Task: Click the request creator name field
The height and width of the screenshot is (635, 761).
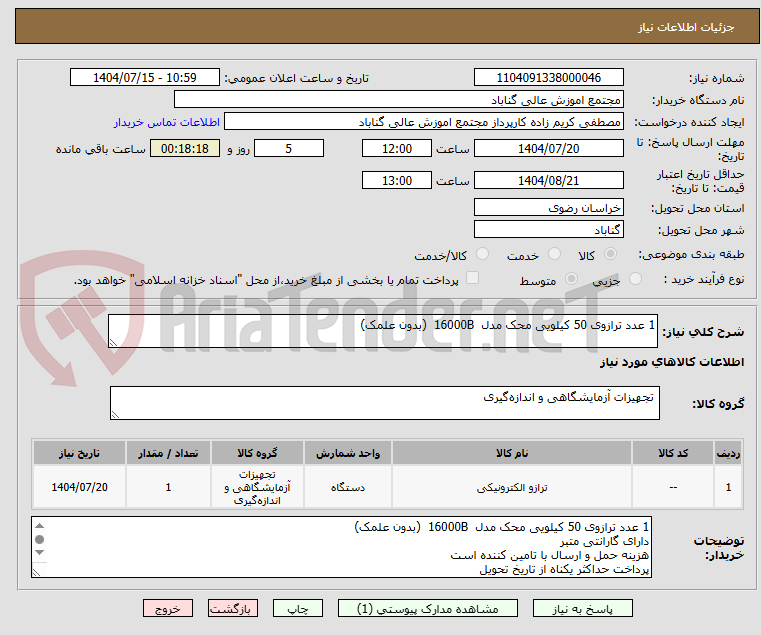Action: click(424, 122)
